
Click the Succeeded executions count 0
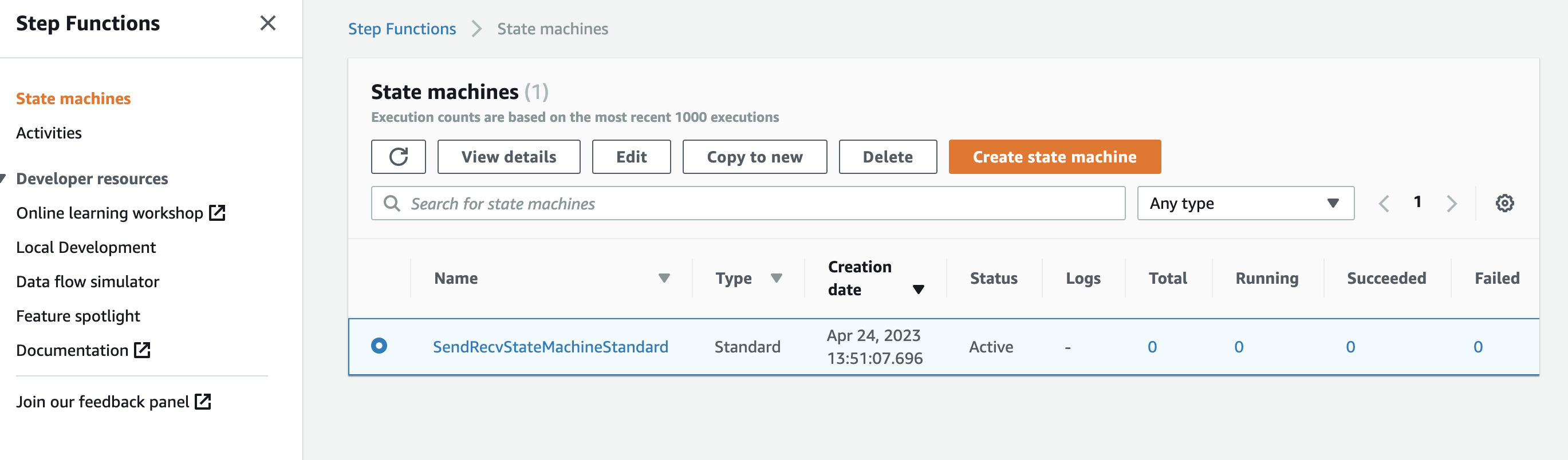pos(1350,347)
